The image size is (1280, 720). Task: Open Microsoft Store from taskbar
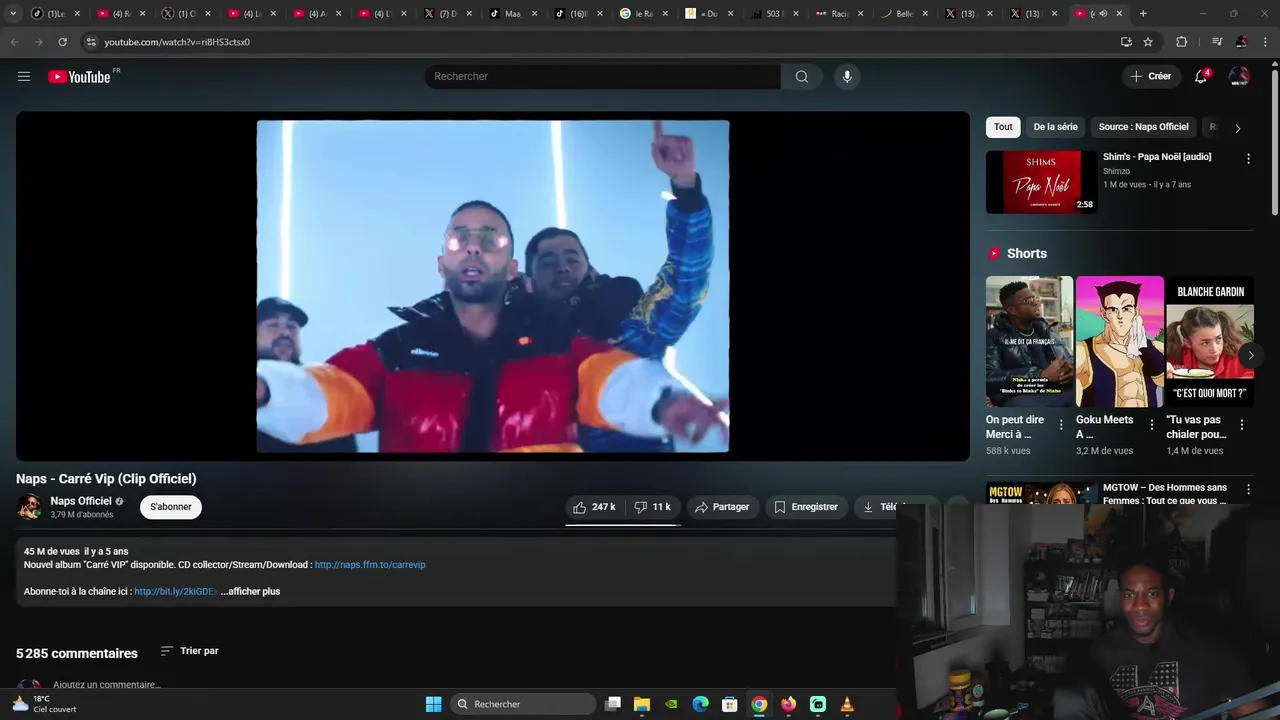click(x=730, y=704)
